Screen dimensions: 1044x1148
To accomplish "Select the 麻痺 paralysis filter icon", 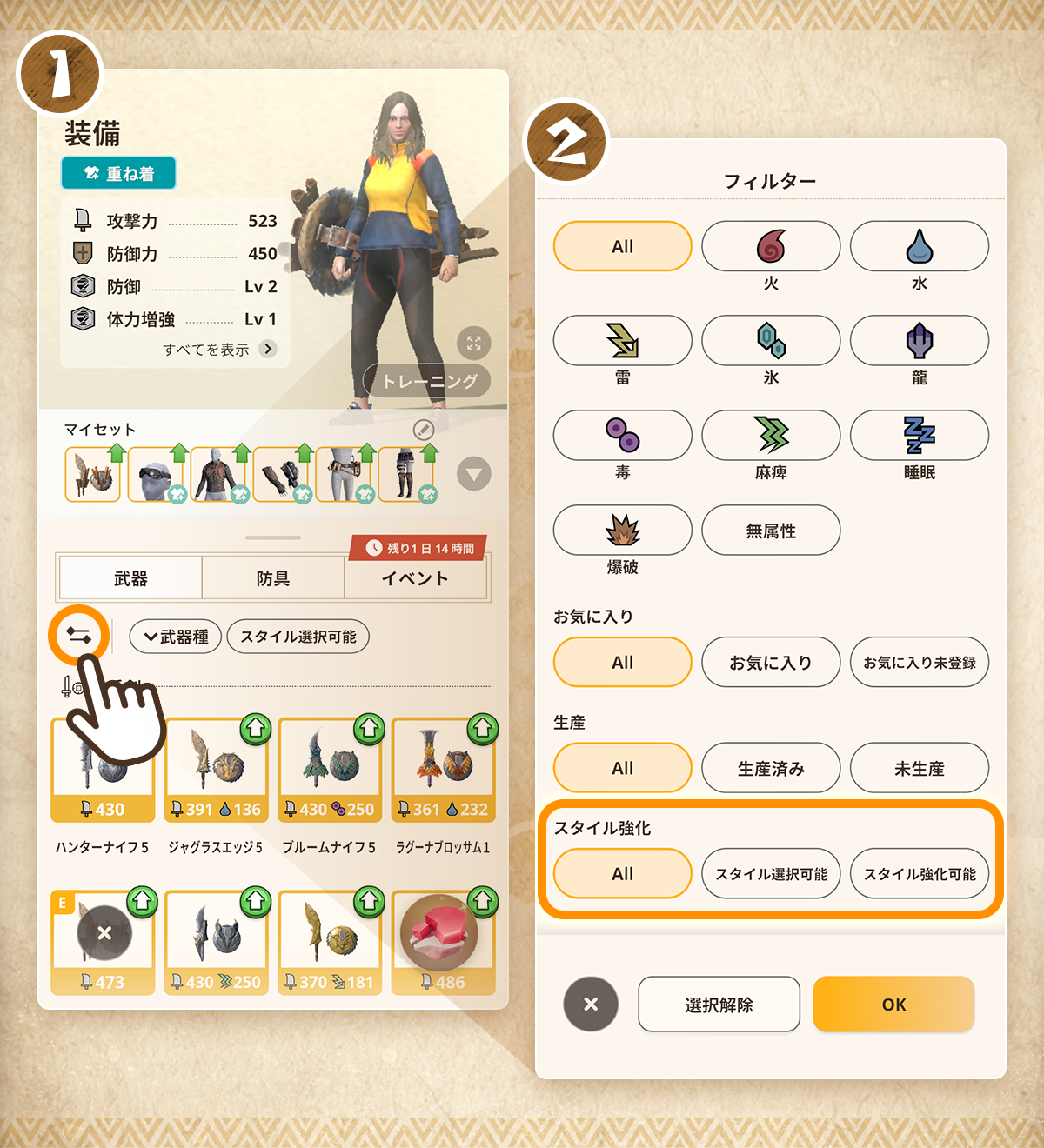I will 771,435.
